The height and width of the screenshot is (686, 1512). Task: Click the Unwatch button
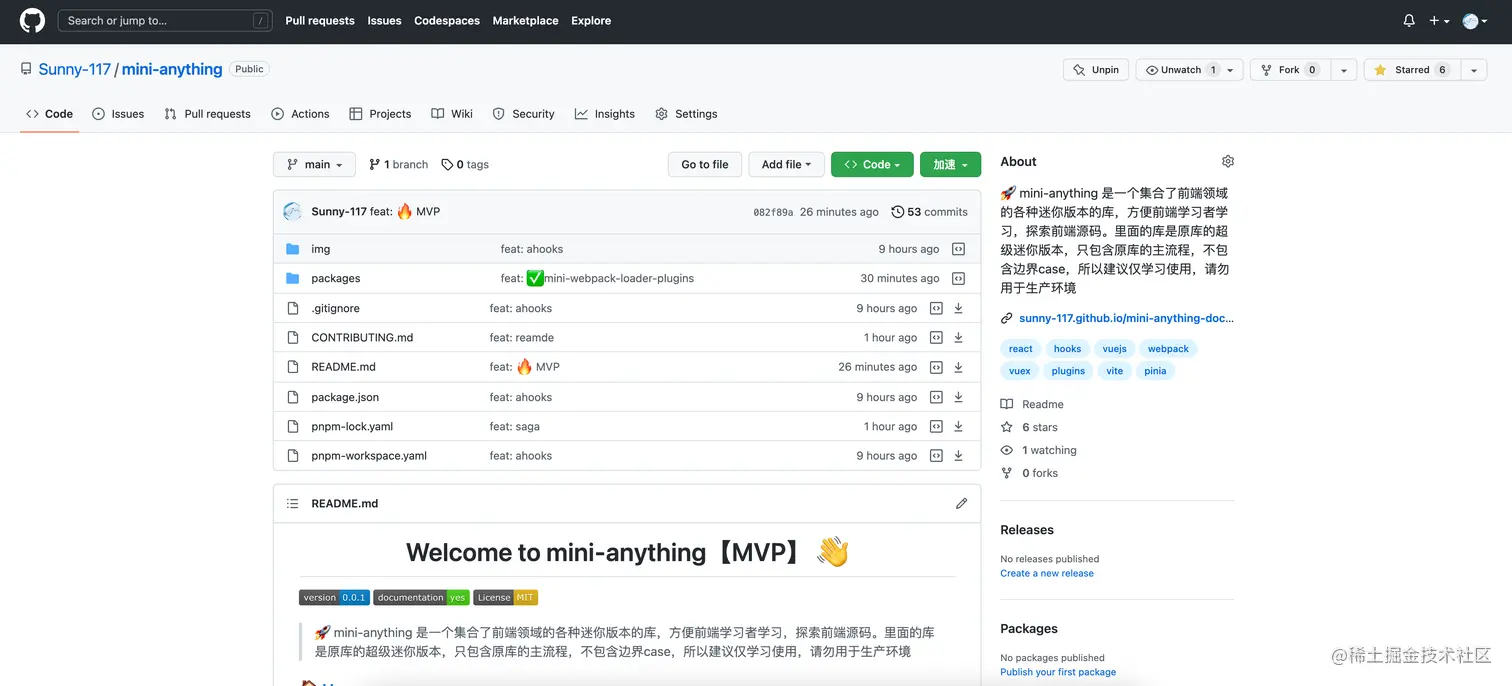(1179, 70)
